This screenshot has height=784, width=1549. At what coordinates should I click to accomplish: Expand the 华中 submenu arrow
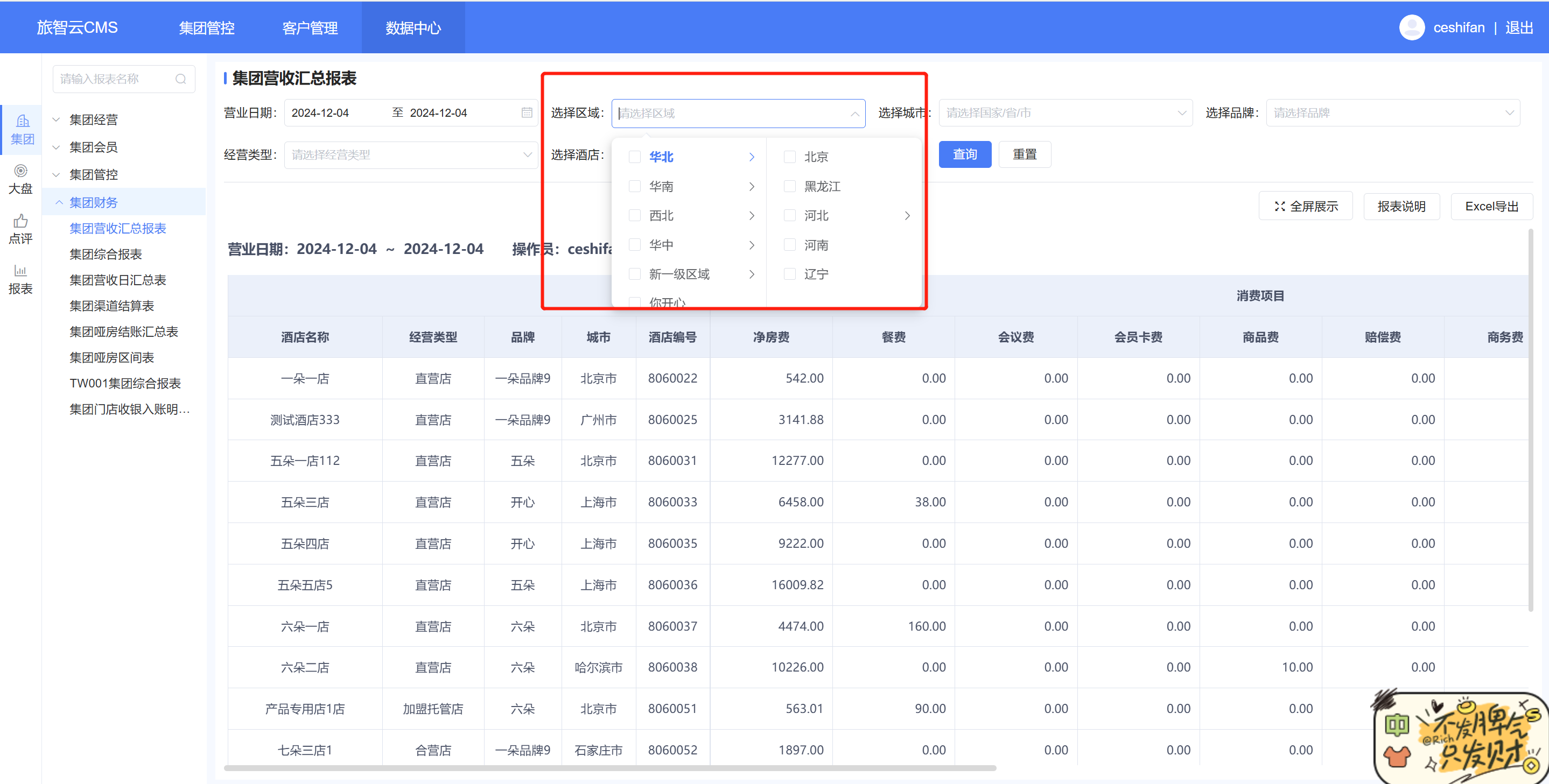[752, 244]
